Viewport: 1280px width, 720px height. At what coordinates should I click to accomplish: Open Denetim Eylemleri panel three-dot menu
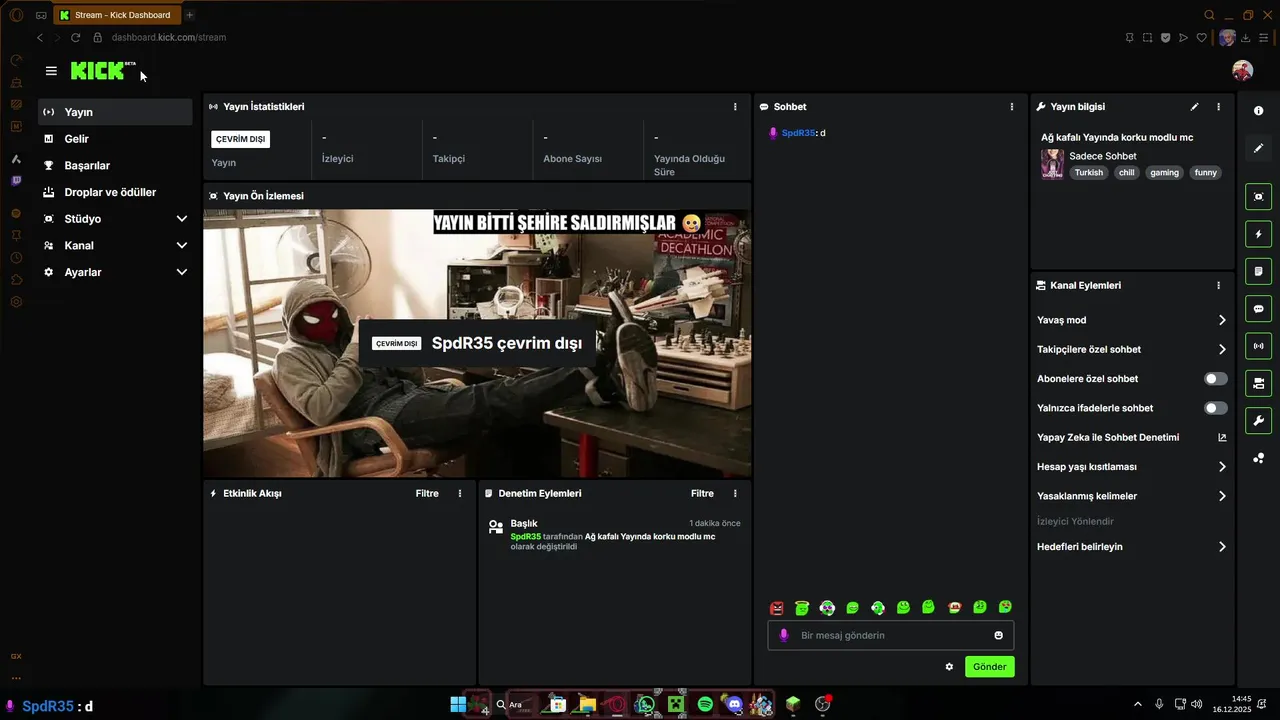(x=735, y=493)
